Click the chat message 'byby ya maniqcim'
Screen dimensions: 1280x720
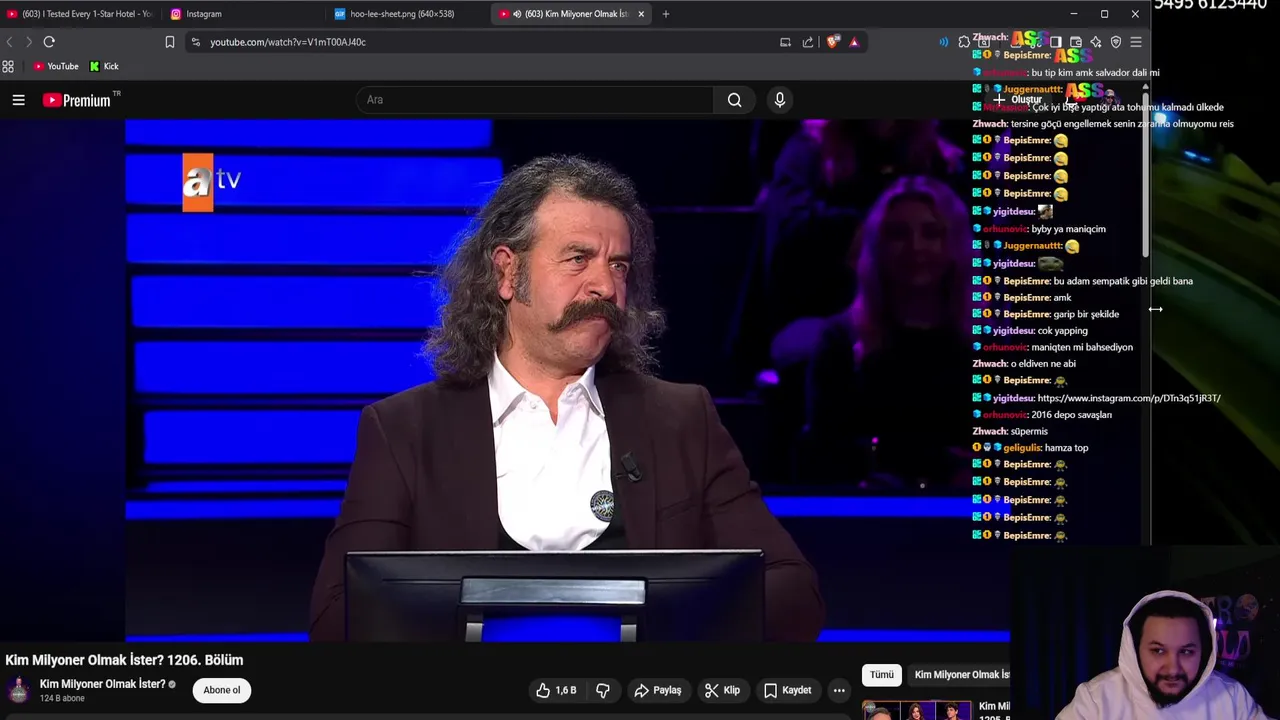tap(1068, 229)
